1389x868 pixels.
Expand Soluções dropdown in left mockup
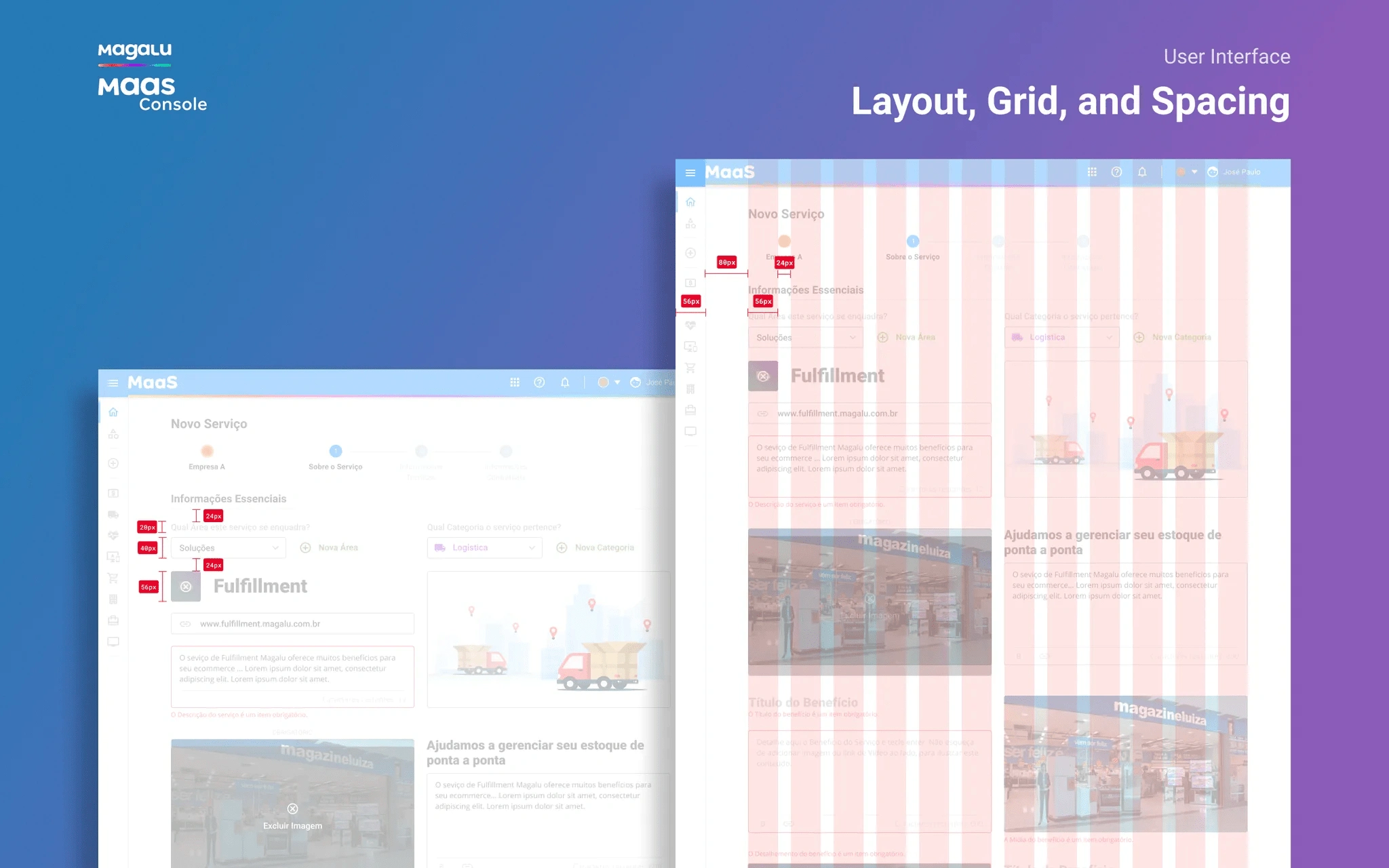(228, 548)
